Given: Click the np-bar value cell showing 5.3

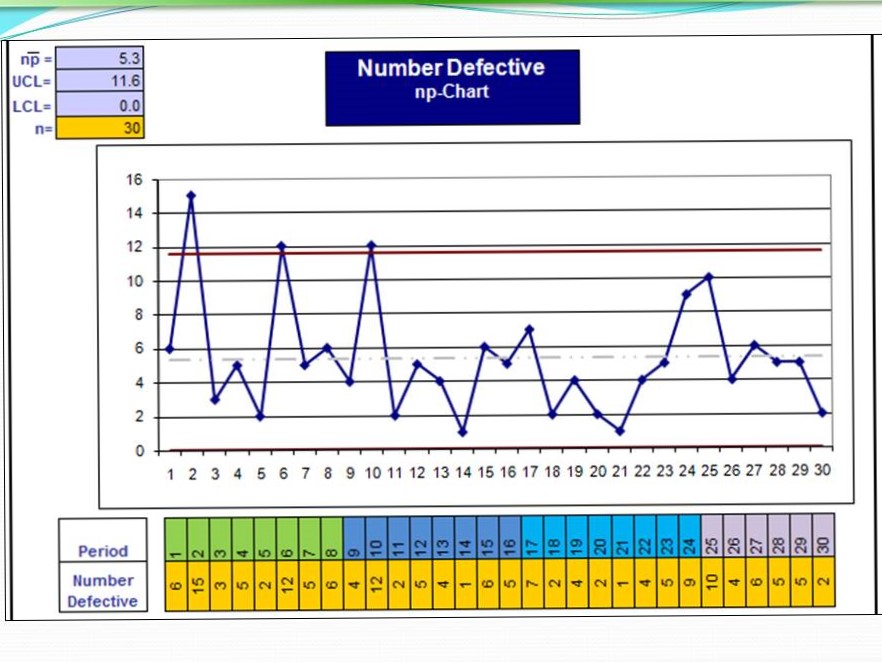Looking at the screenshot, I should 101,60.
